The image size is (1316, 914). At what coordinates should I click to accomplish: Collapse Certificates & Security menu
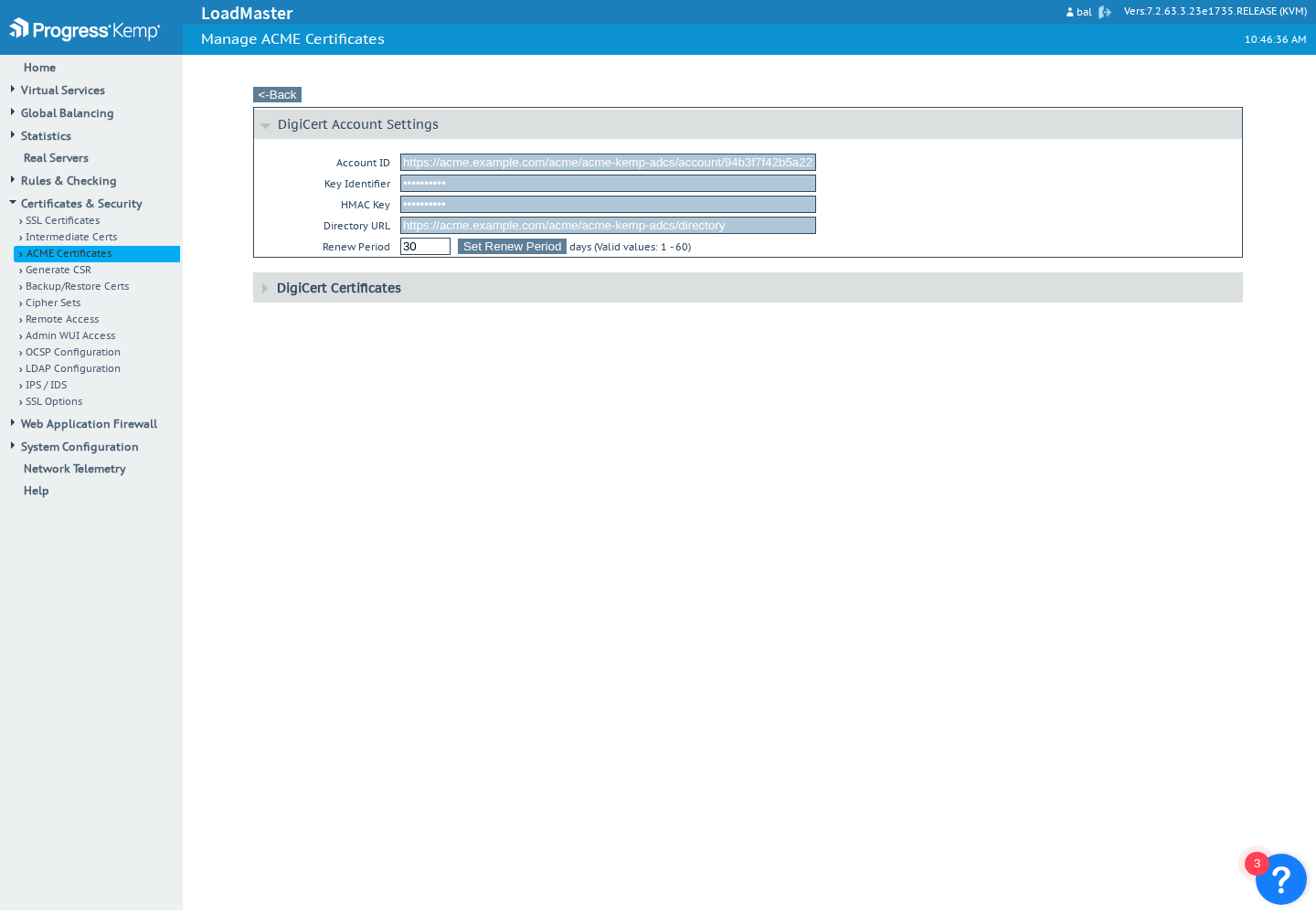tap(81, 204)
